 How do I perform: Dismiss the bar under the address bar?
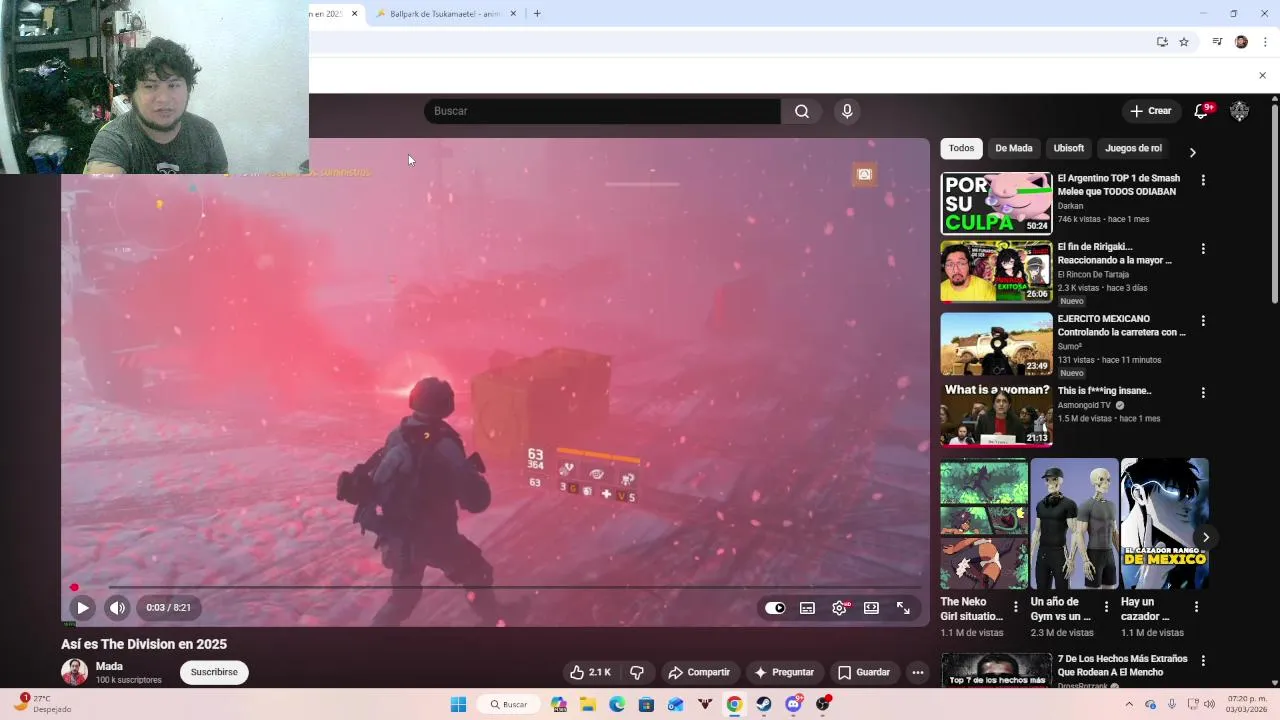(x=1262, y=75)
